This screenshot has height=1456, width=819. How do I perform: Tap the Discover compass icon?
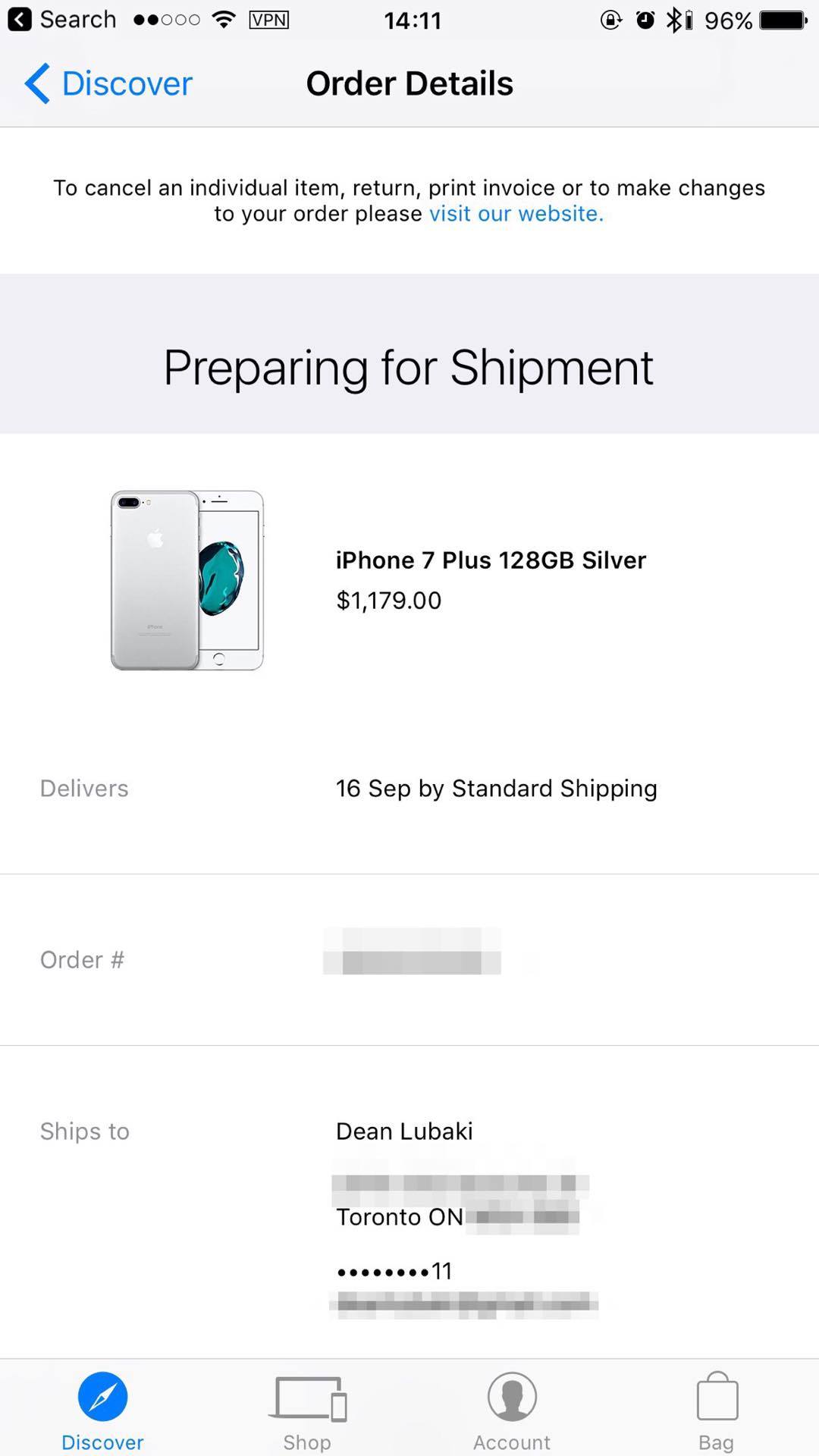coord(102,1396)
